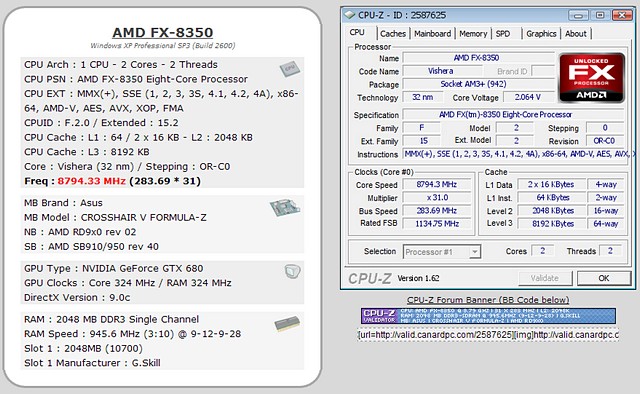Click the Level 2 value 2048 KBytes

[x=551, y=211]
